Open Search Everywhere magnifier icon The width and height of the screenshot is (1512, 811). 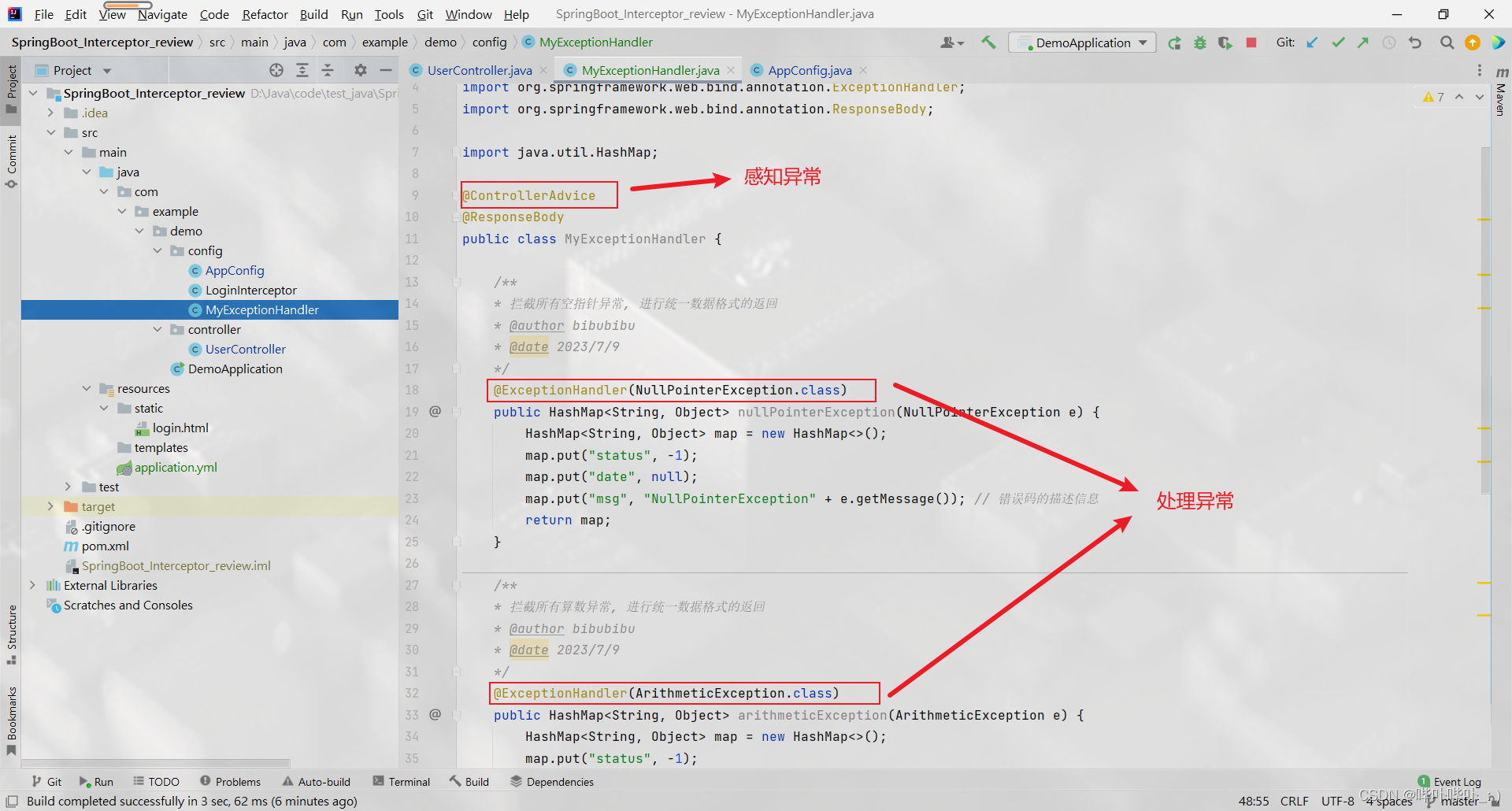pyautogui.click(x=1447, y=43)
